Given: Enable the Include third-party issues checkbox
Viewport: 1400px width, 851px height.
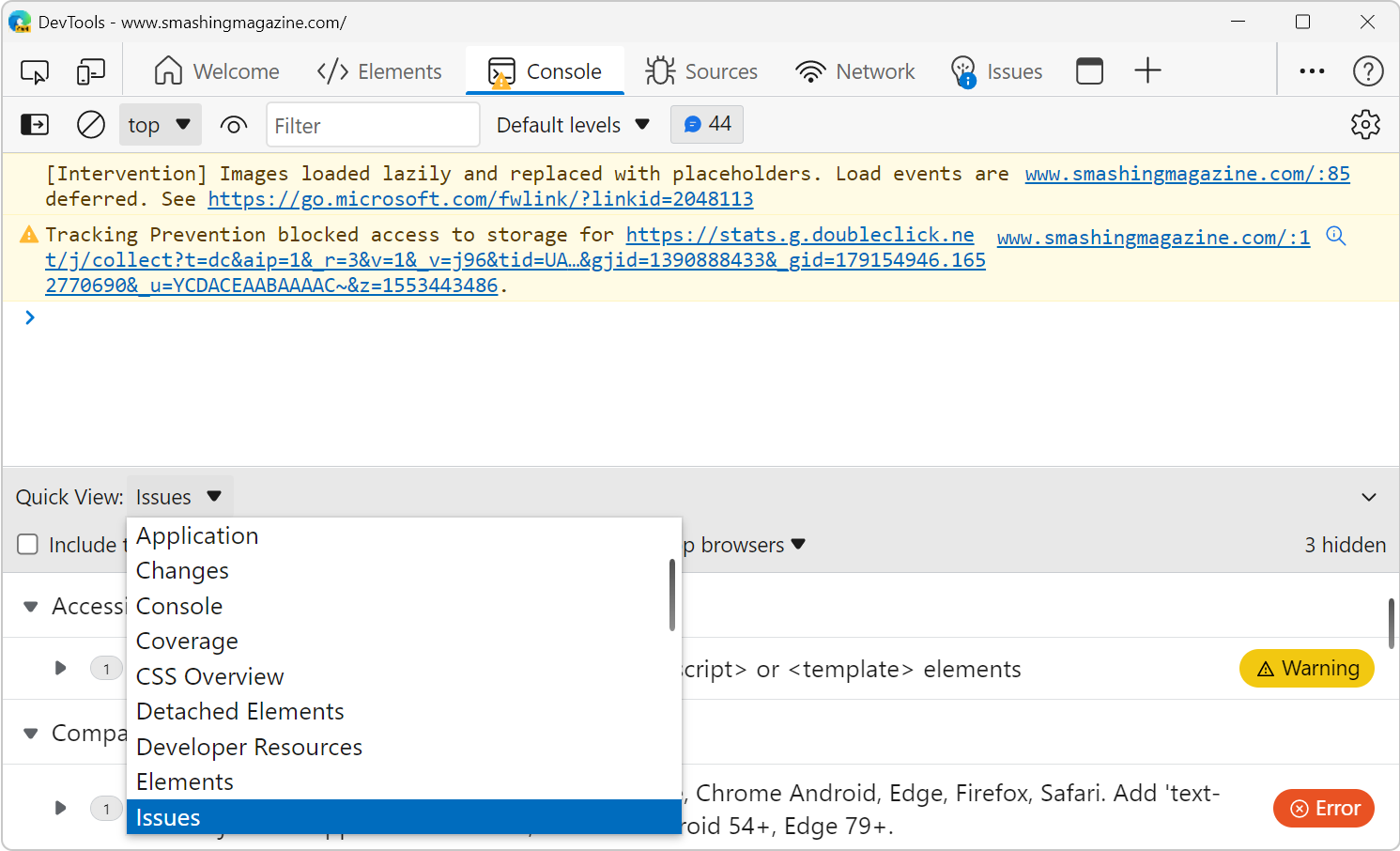Looking at the screenshot, I should click(27, 544).
